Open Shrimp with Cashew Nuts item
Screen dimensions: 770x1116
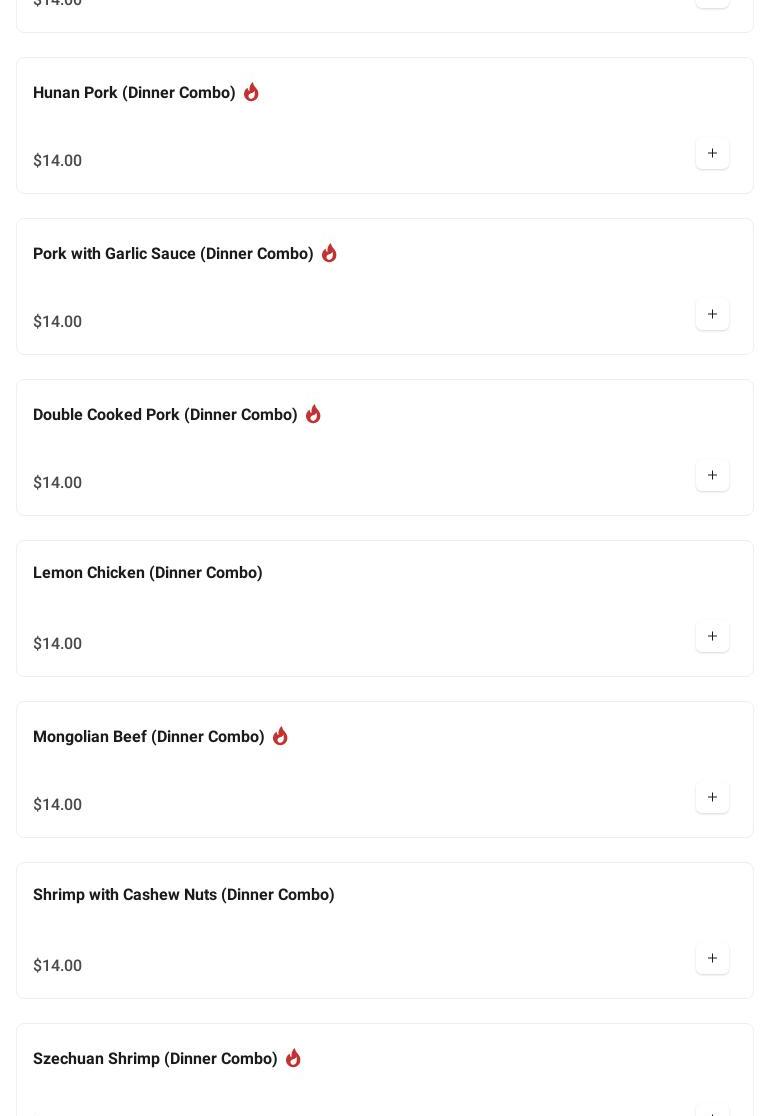[183, 895]
